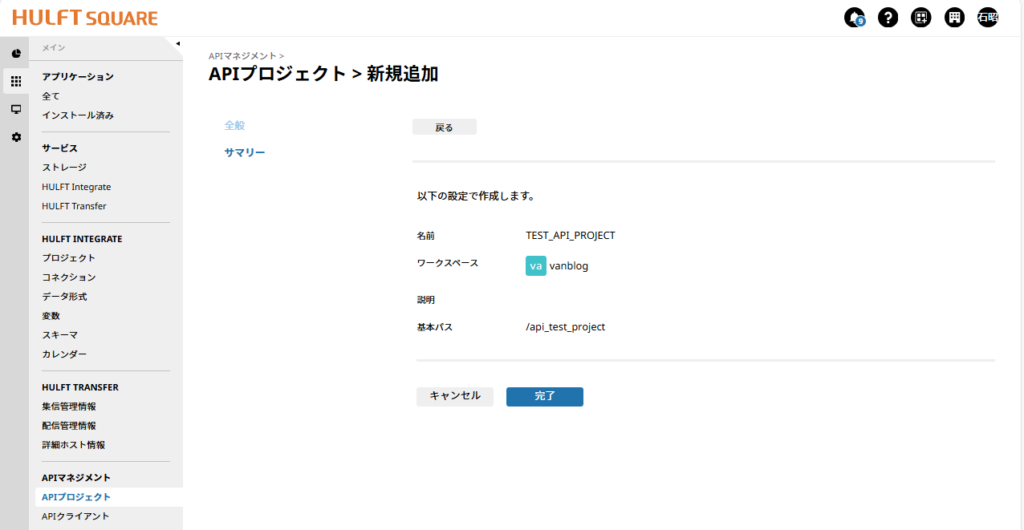
Task: Click the 以下の設定で作成します message
Action: coord(476,196)
